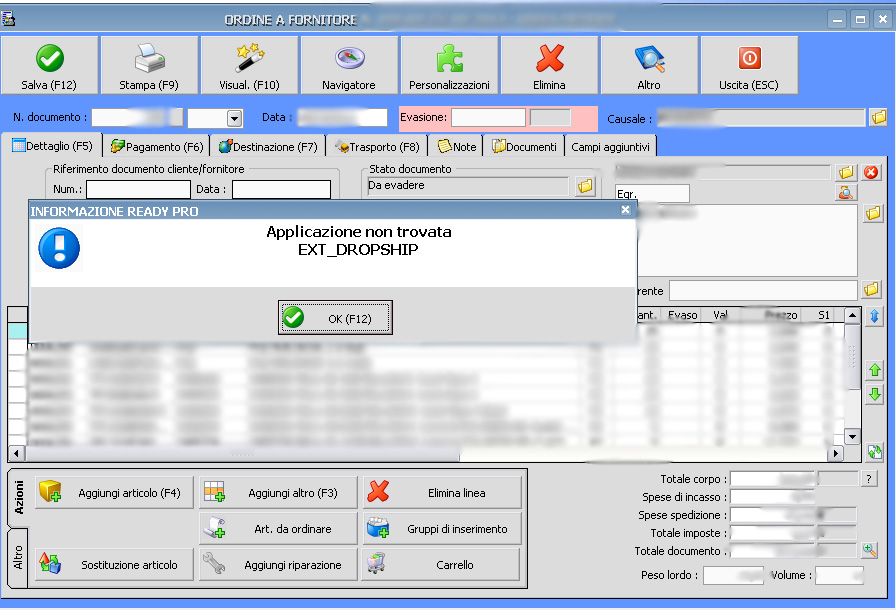Click grid vertical scrollbar down arrow

[x=853, y=436]
